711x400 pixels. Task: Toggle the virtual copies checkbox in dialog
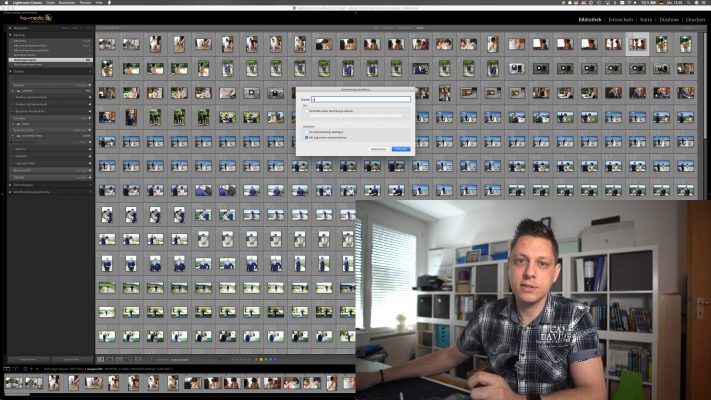pos(304,131)
